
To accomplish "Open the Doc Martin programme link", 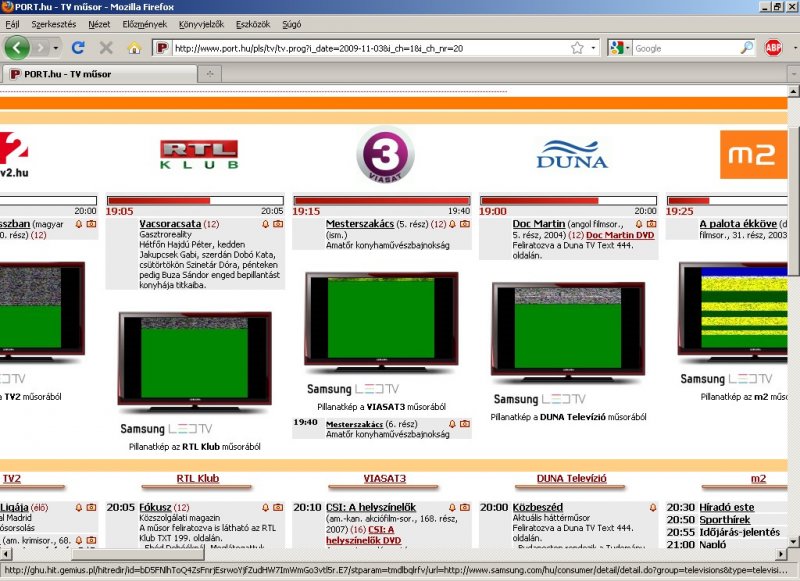I will (x=539, y=223).
